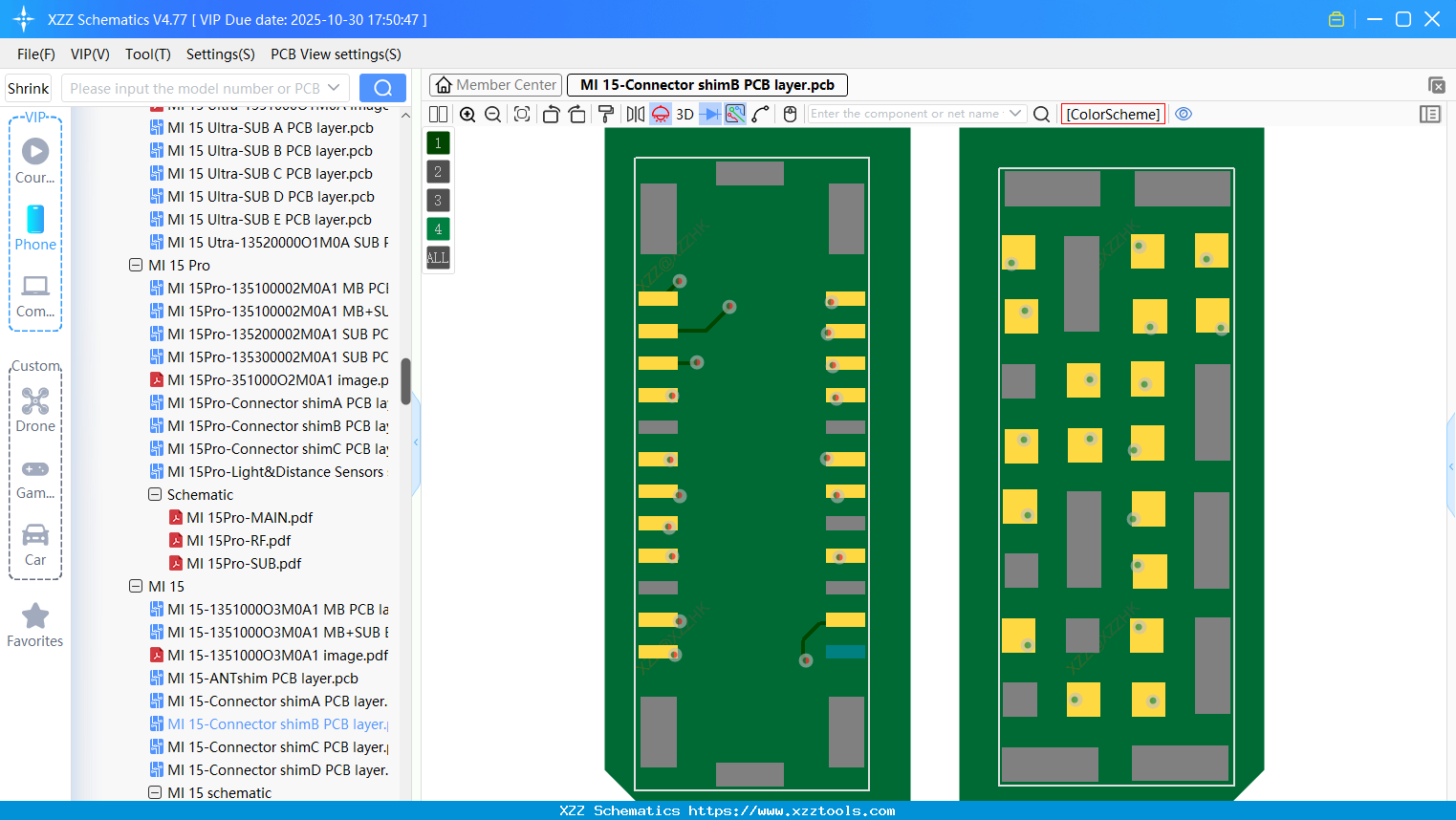The width and height of the screenshot is (1456, 820).
Task: Toggle layer visibility with the eye icon
Action: (1184, 114)
